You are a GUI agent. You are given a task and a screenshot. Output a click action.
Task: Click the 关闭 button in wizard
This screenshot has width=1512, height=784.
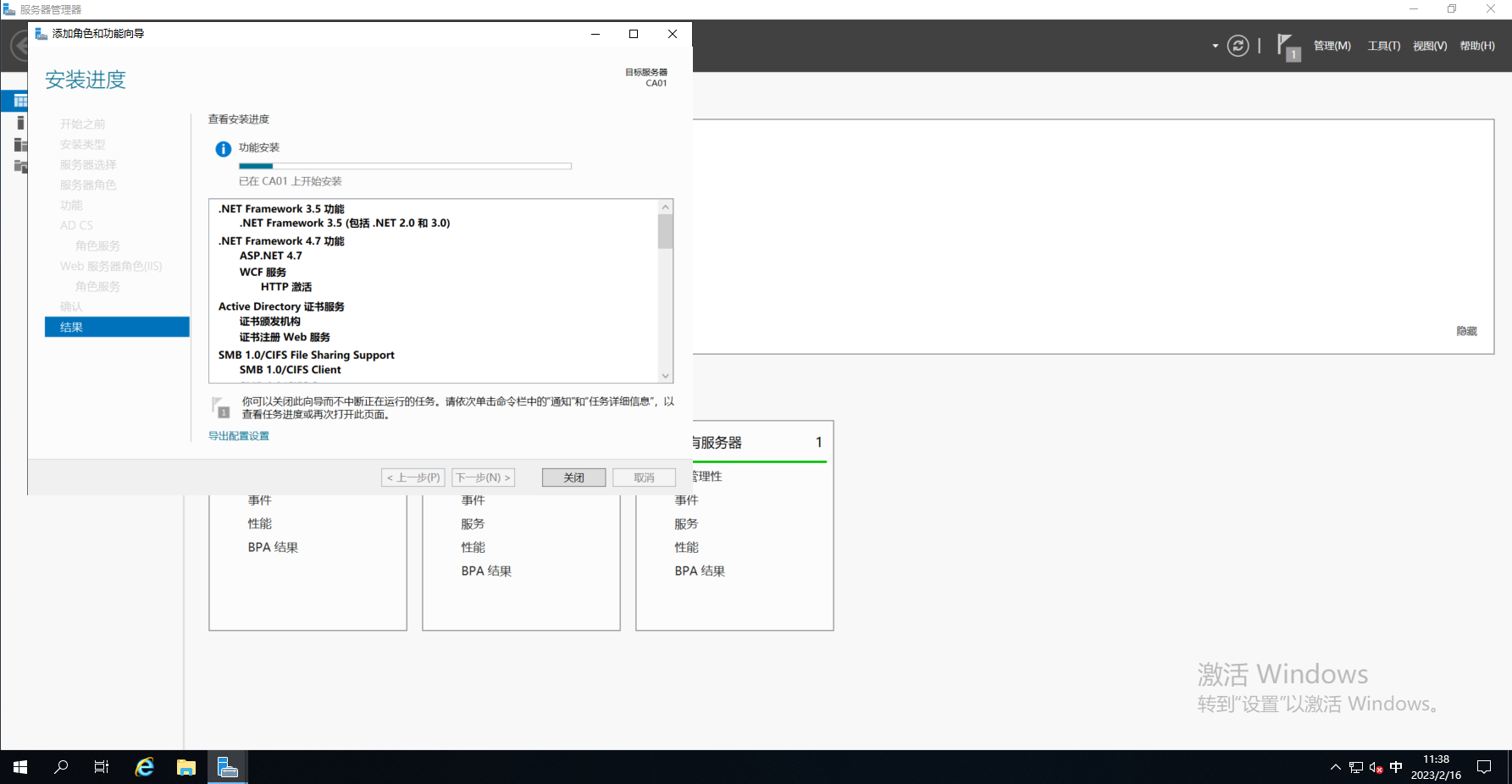tap(573, 478)
